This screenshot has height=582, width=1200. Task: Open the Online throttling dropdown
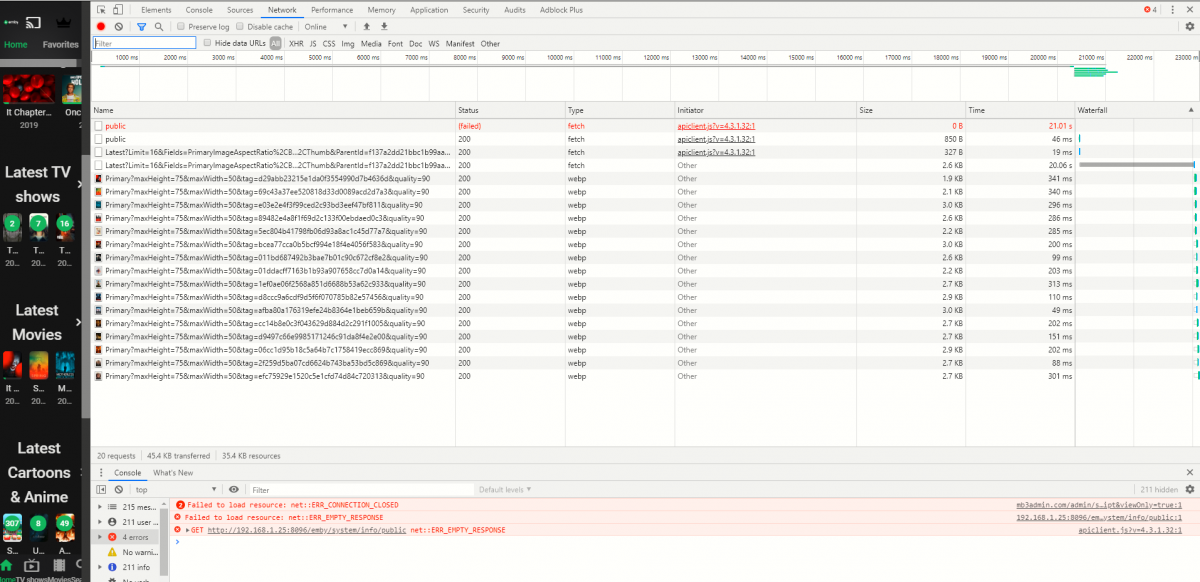tap(329, 27)
